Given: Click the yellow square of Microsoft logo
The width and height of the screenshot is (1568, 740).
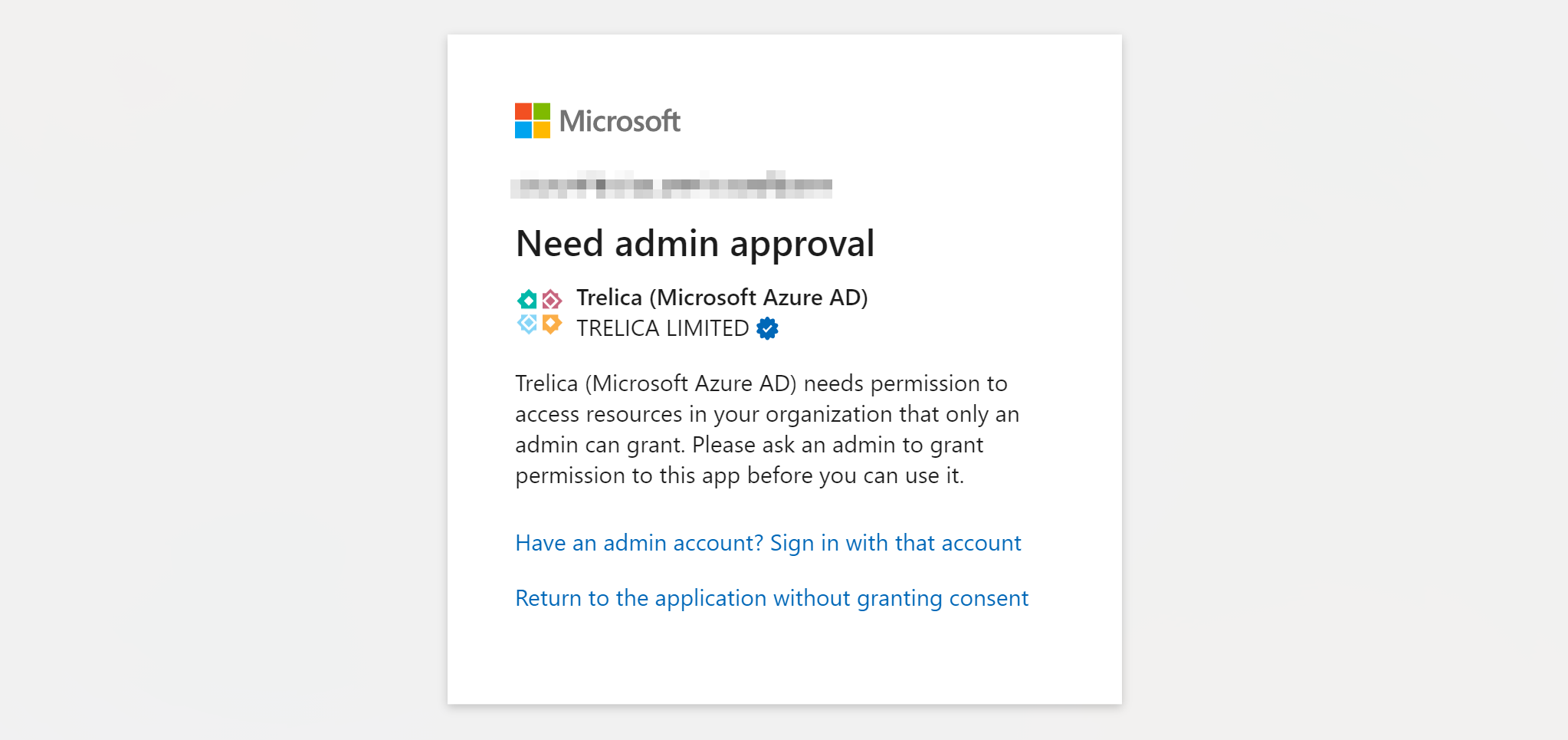Looking at the screenshot, I should coord(542,130).
